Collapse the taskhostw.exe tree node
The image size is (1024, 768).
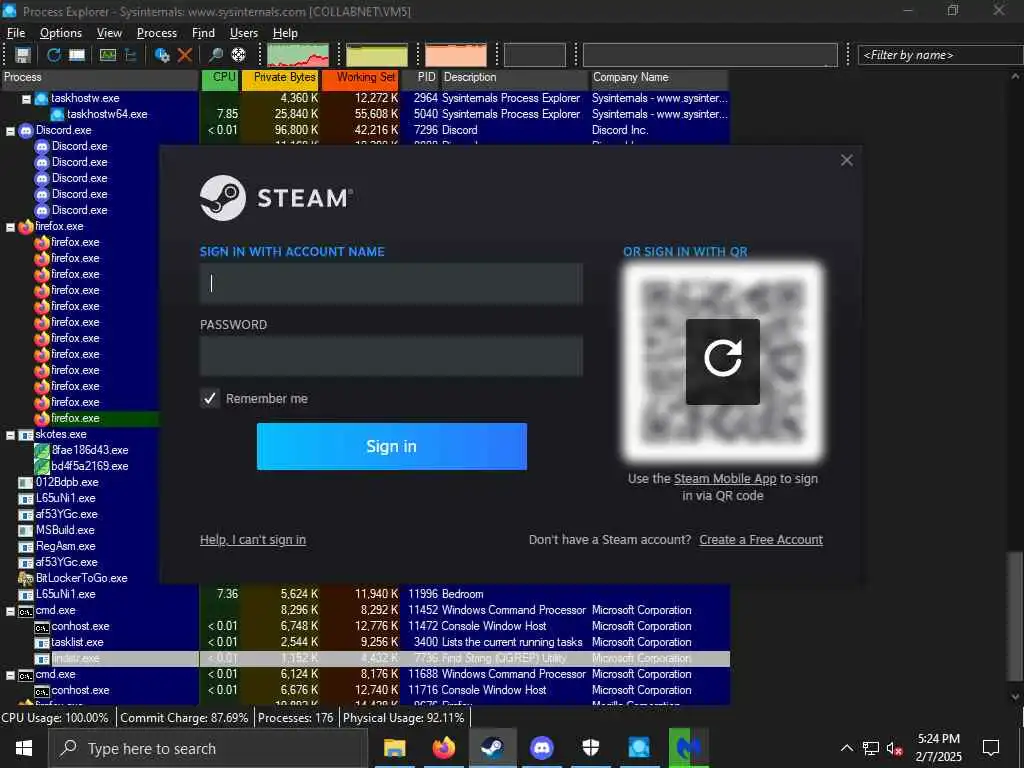point(26,99)
